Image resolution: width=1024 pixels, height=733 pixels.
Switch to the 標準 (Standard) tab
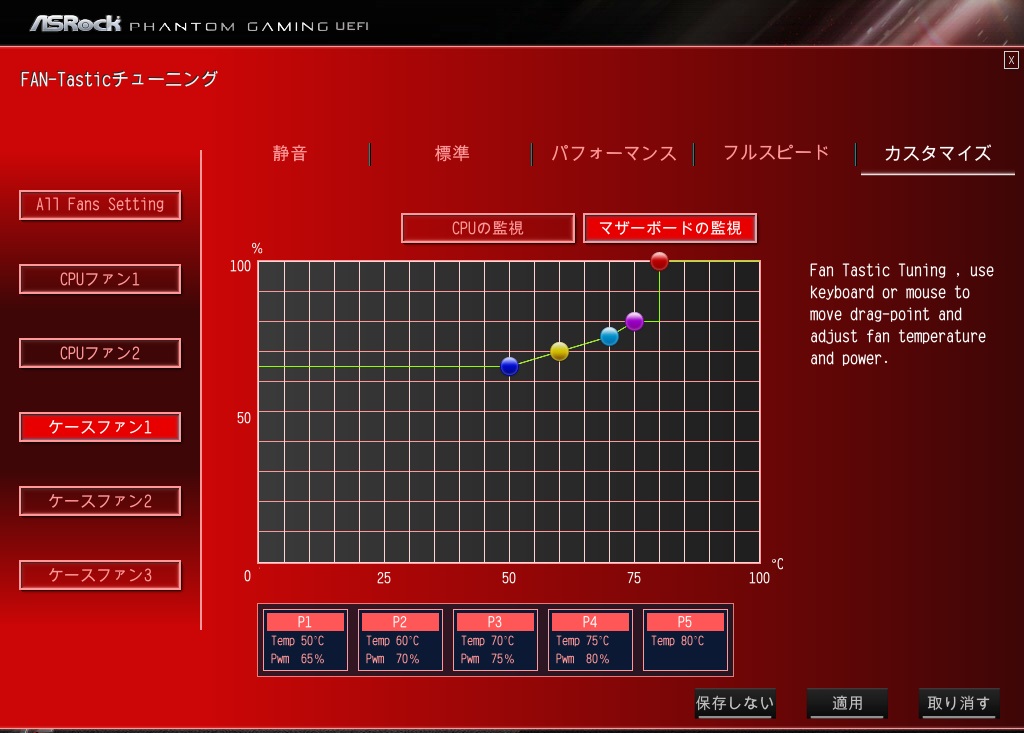tap(452, 153)
